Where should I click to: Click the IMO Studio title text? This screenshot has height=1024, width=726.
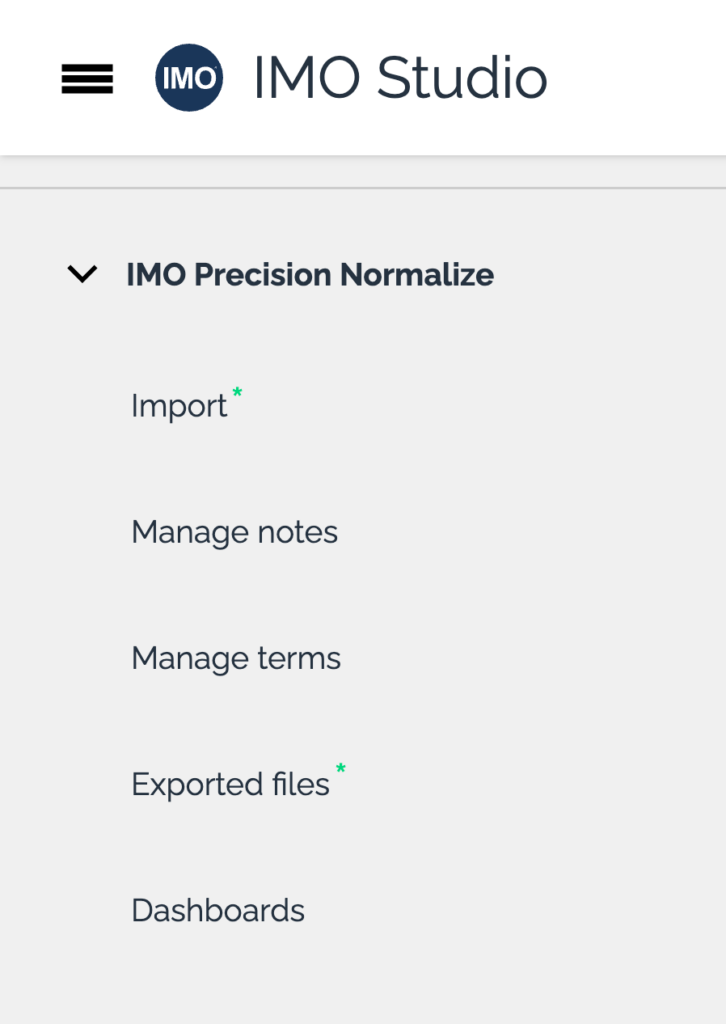(400, 78)
